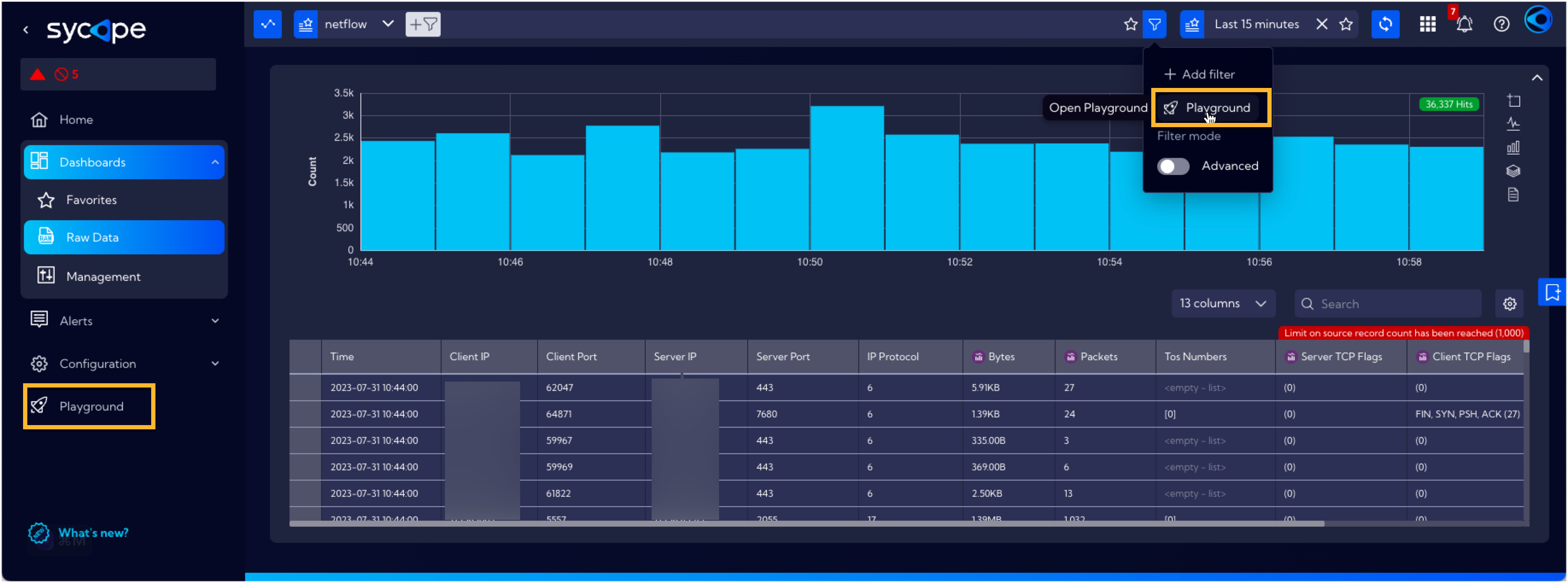Click the Tos Numbers column header
This screenshot has width=1568, height=583.
coord(1215,357)
